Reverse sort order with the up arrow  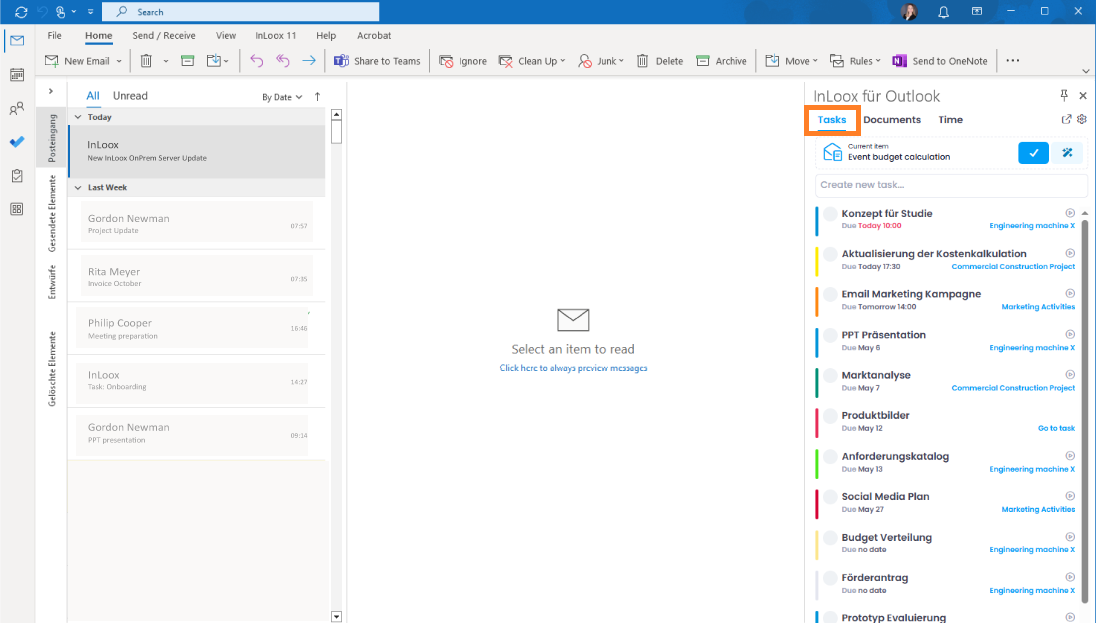(x=317, y=96)
